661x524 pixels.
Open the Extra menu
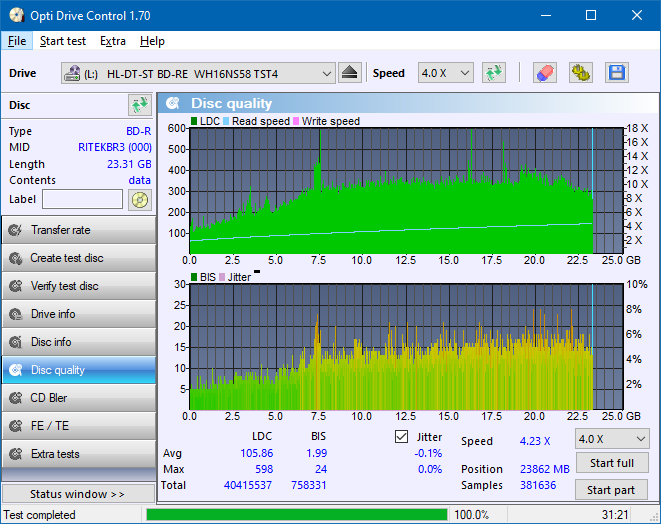tap(113, 41)
